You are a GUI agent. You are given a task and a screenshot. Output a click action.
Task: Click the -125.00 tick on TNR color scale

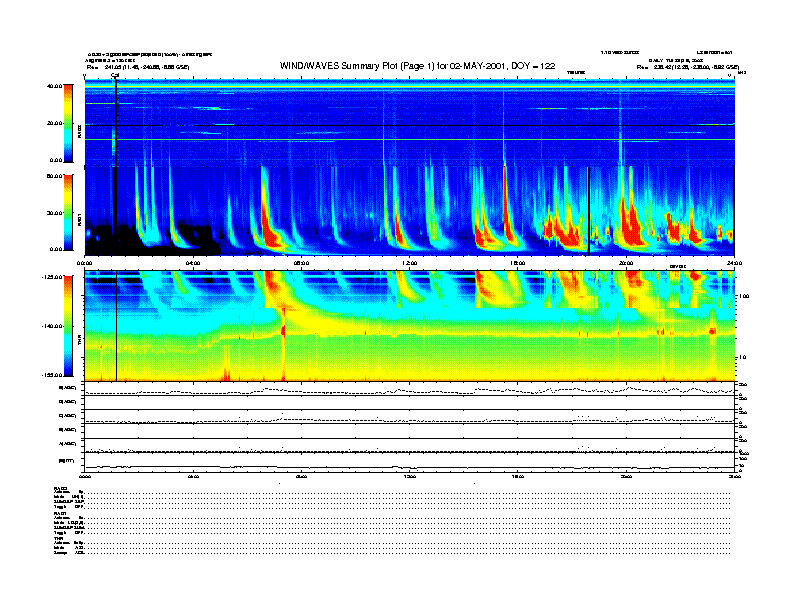pos(53,277)
